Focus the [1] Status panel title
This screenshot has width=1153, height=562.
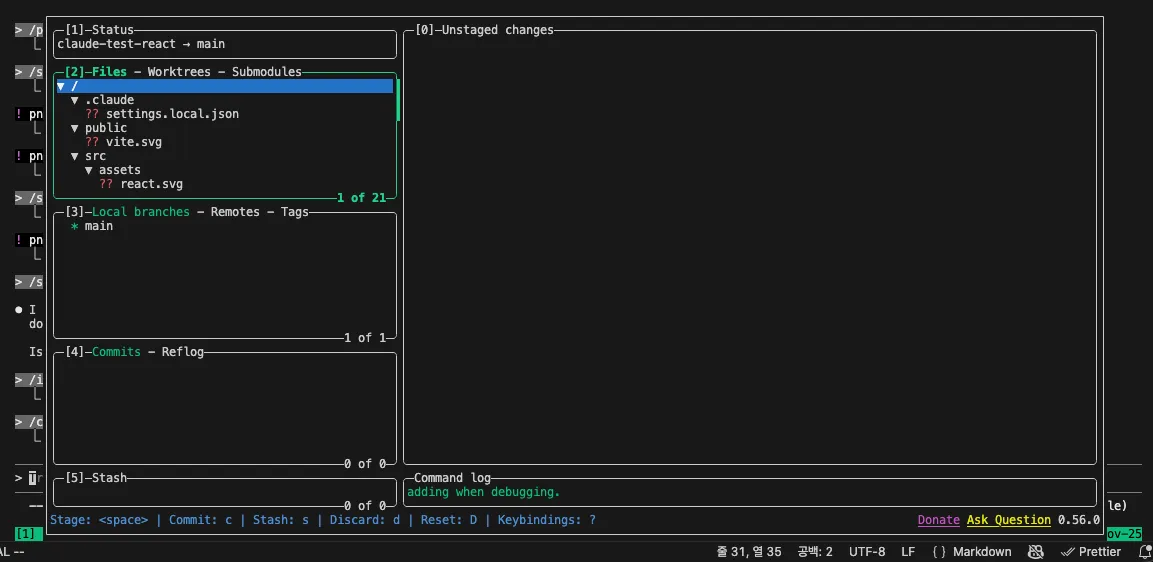pos(99,30)
